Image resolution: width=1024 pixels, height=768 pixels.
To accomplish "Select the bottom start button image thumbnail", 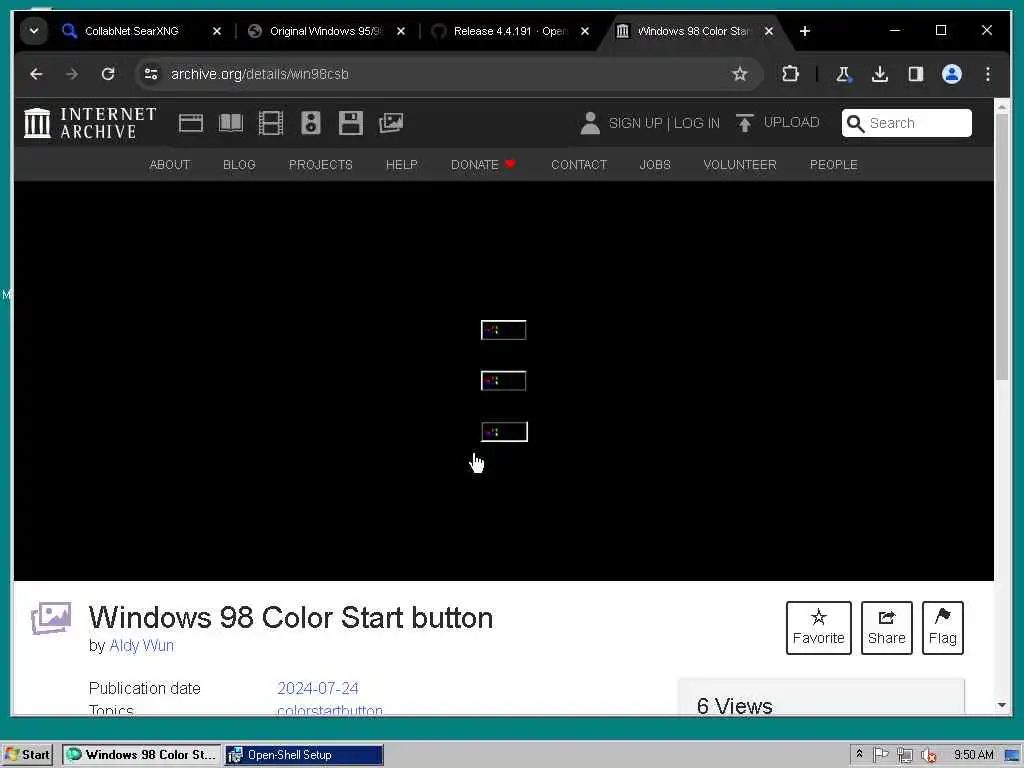I will (504, 432).
